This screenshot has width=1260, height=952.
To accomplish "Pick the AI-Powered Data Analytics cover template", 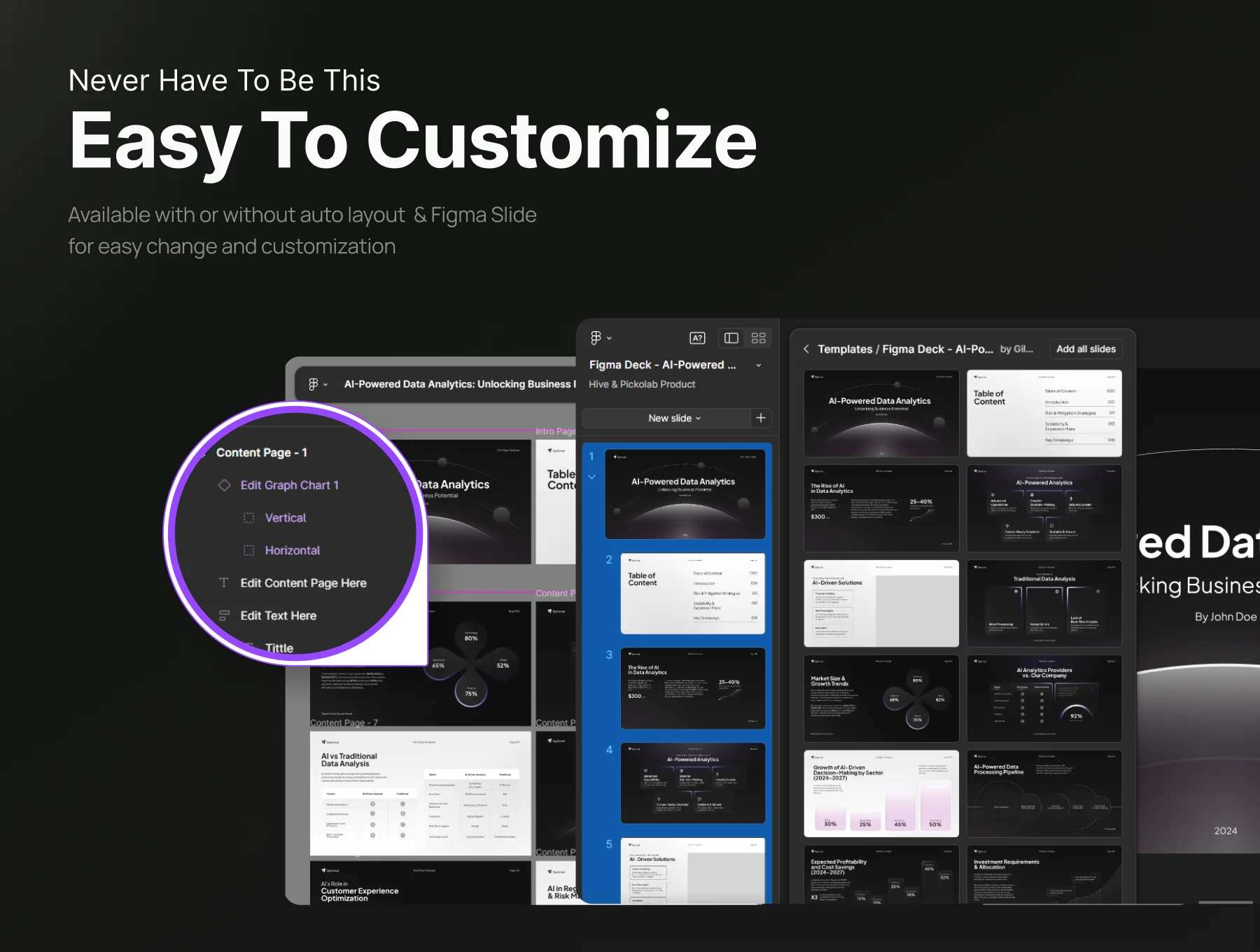I will (881, 414).
